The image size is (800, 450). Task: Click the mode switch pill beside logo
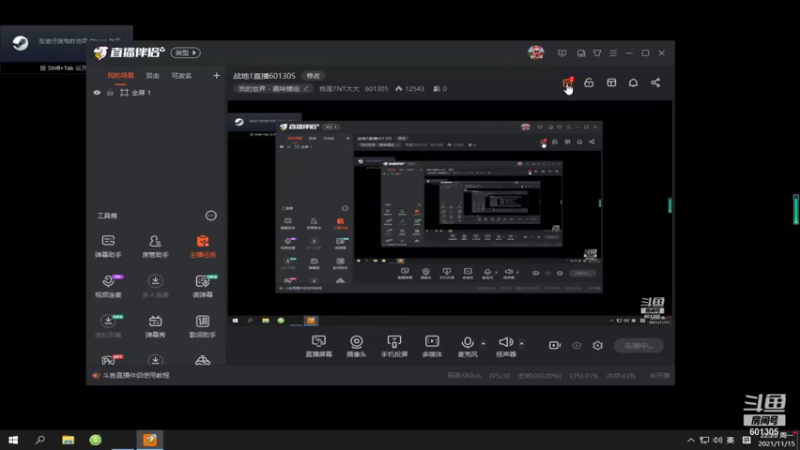pos(185,53)
